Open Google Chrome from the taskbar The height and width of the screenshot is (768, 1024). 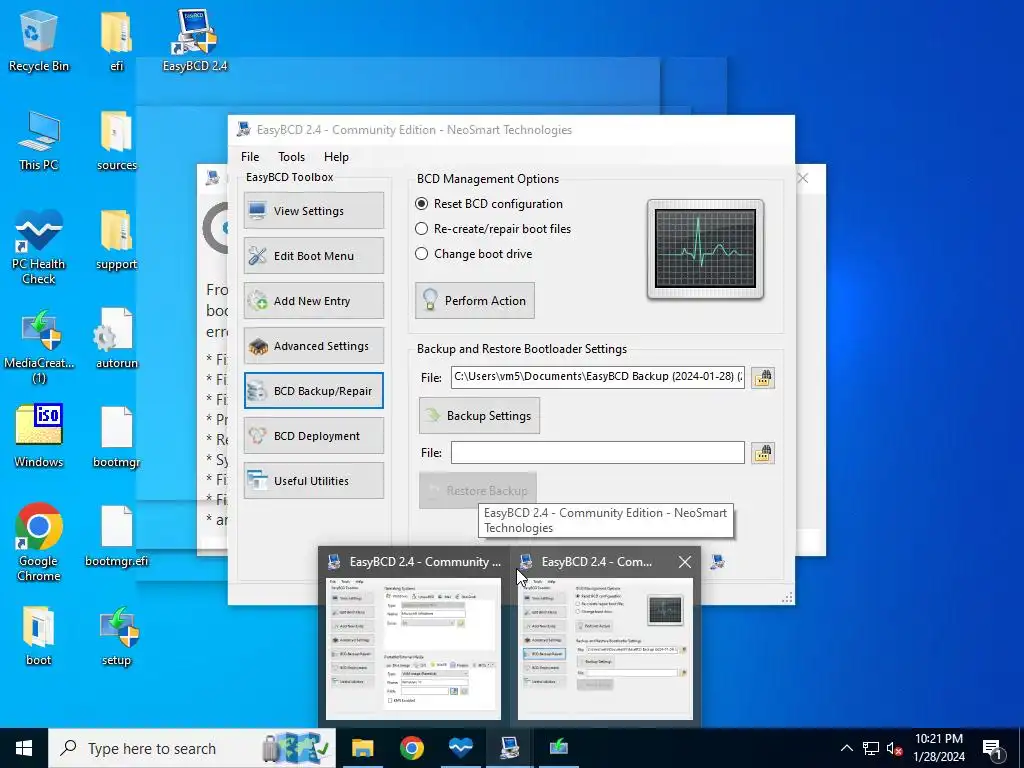click(411, 748)
